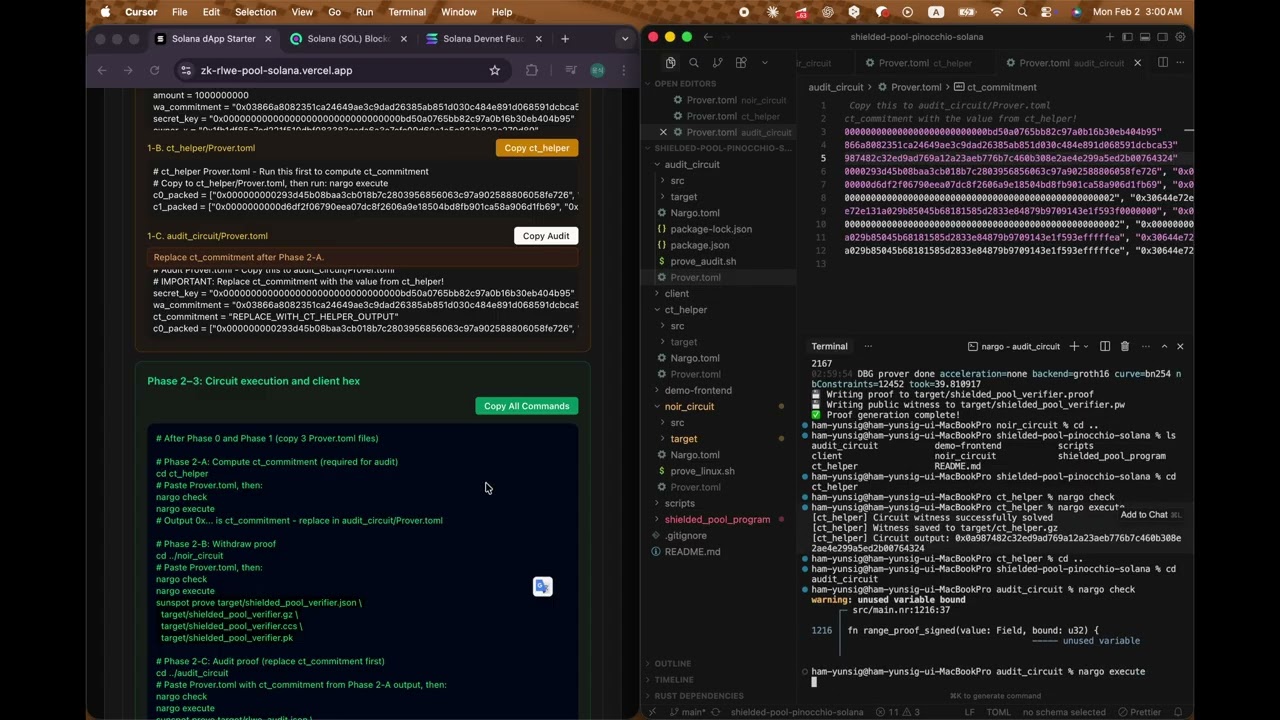This screenshot has height=720, width=1280.
Task: Change TOML language mode in status bar
Action: 998,712
